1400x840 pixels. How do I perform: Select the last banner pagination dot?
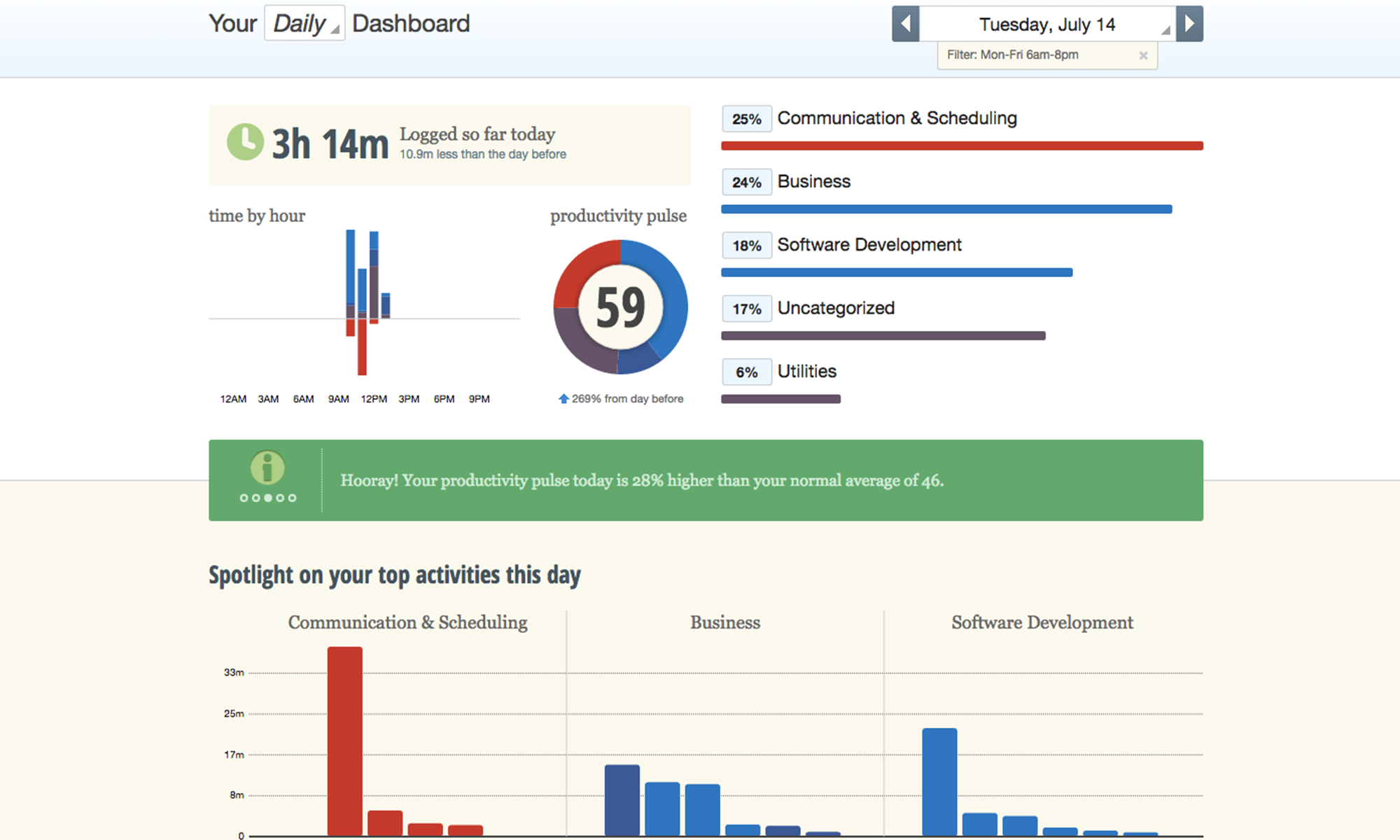tap(292, 498)
